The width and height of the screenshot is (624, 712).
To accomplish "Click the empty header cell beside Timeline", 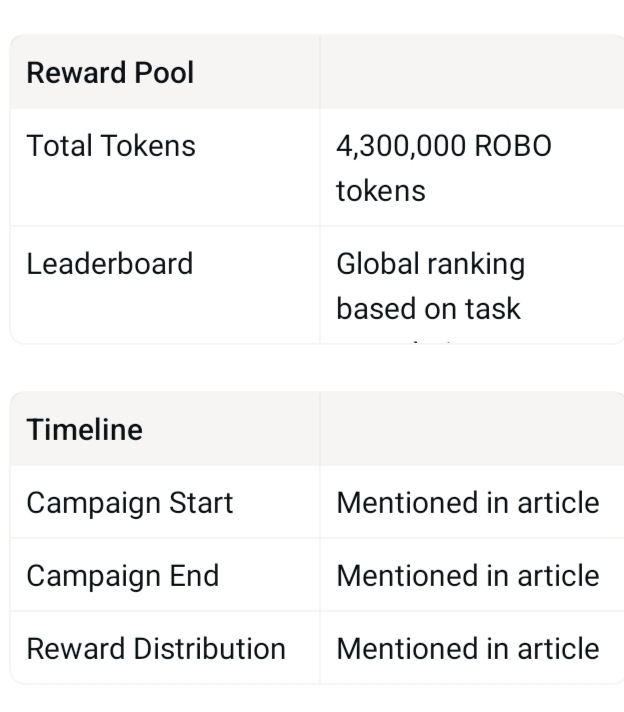I will (x=470, y=430).
